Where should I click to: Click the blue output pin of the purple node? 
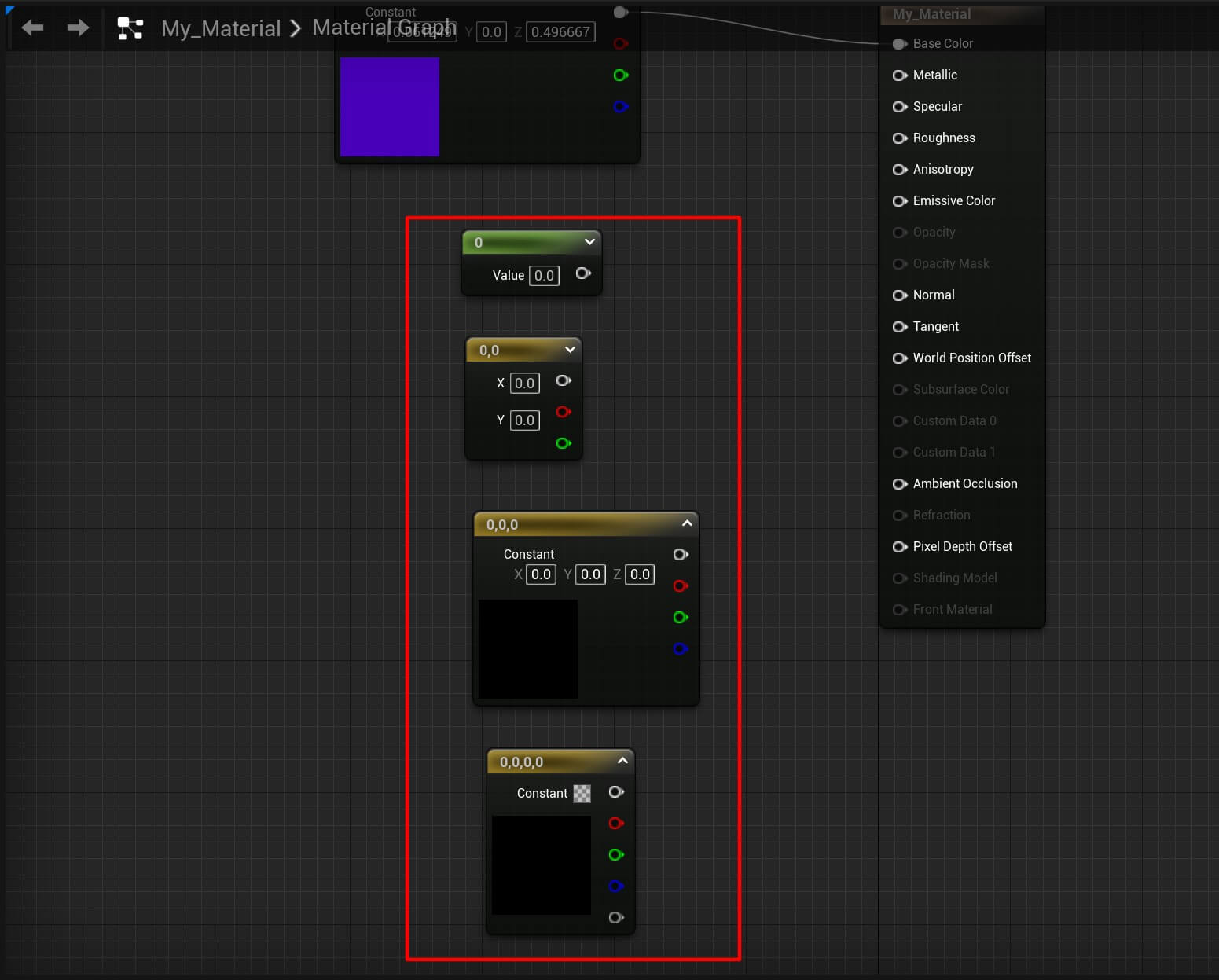(x=621, y=107)
